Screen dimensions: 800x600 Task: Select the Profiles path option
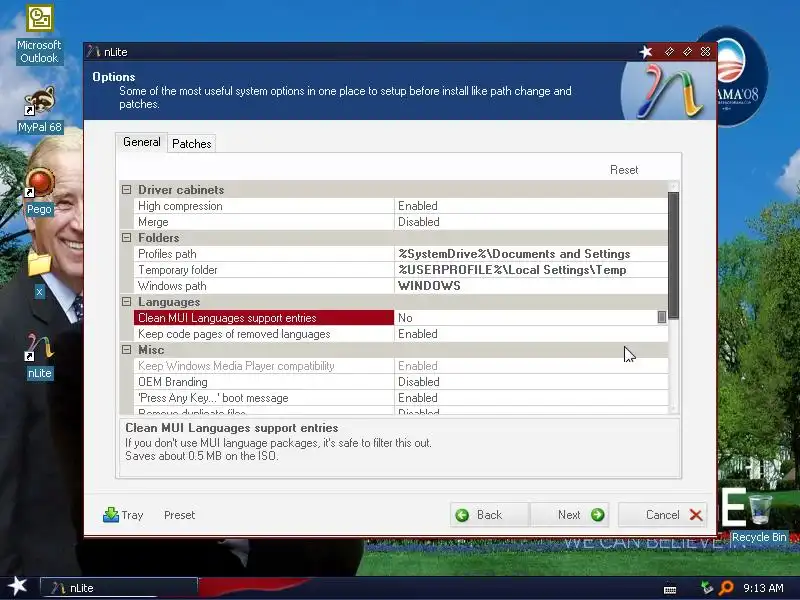pos(264,254)
